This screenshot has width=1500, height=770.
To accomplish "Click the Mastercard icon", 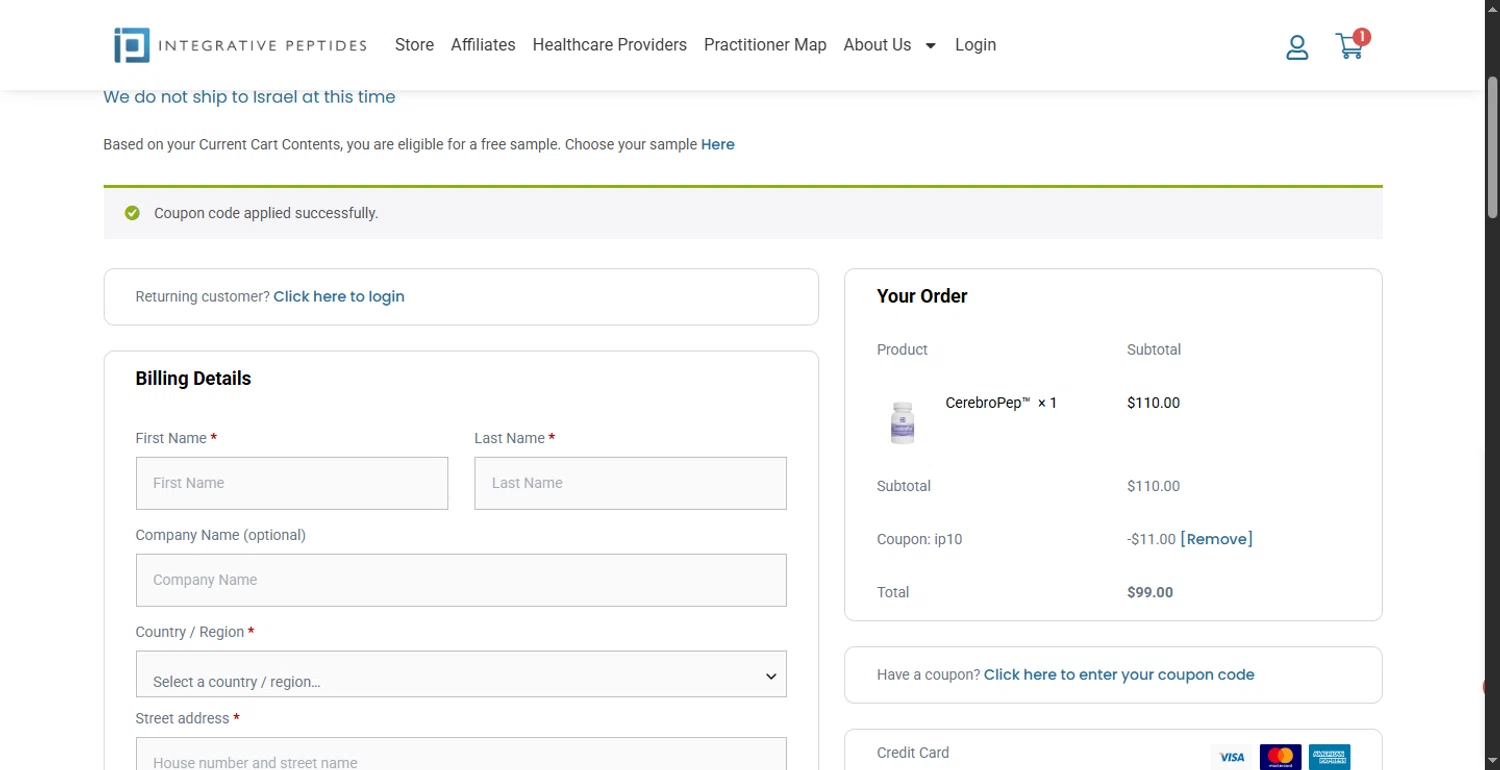I will (x=1281, y=757).
